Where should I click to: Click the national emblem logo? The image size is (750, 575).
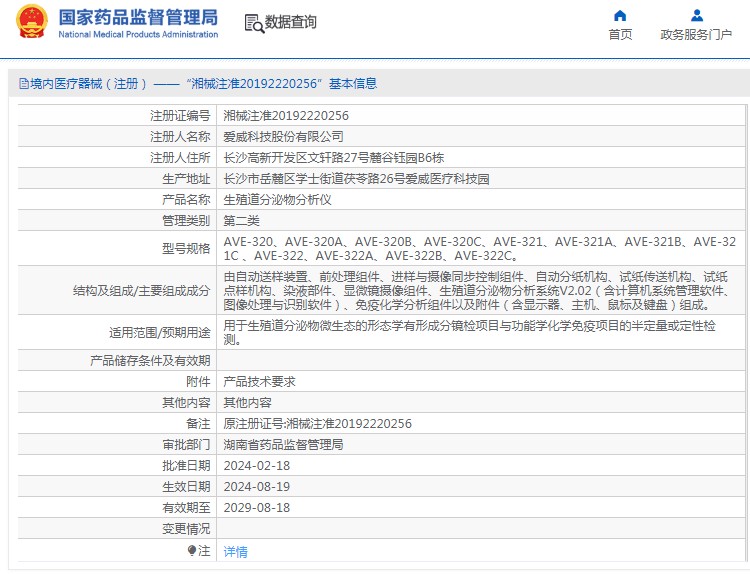30,22
